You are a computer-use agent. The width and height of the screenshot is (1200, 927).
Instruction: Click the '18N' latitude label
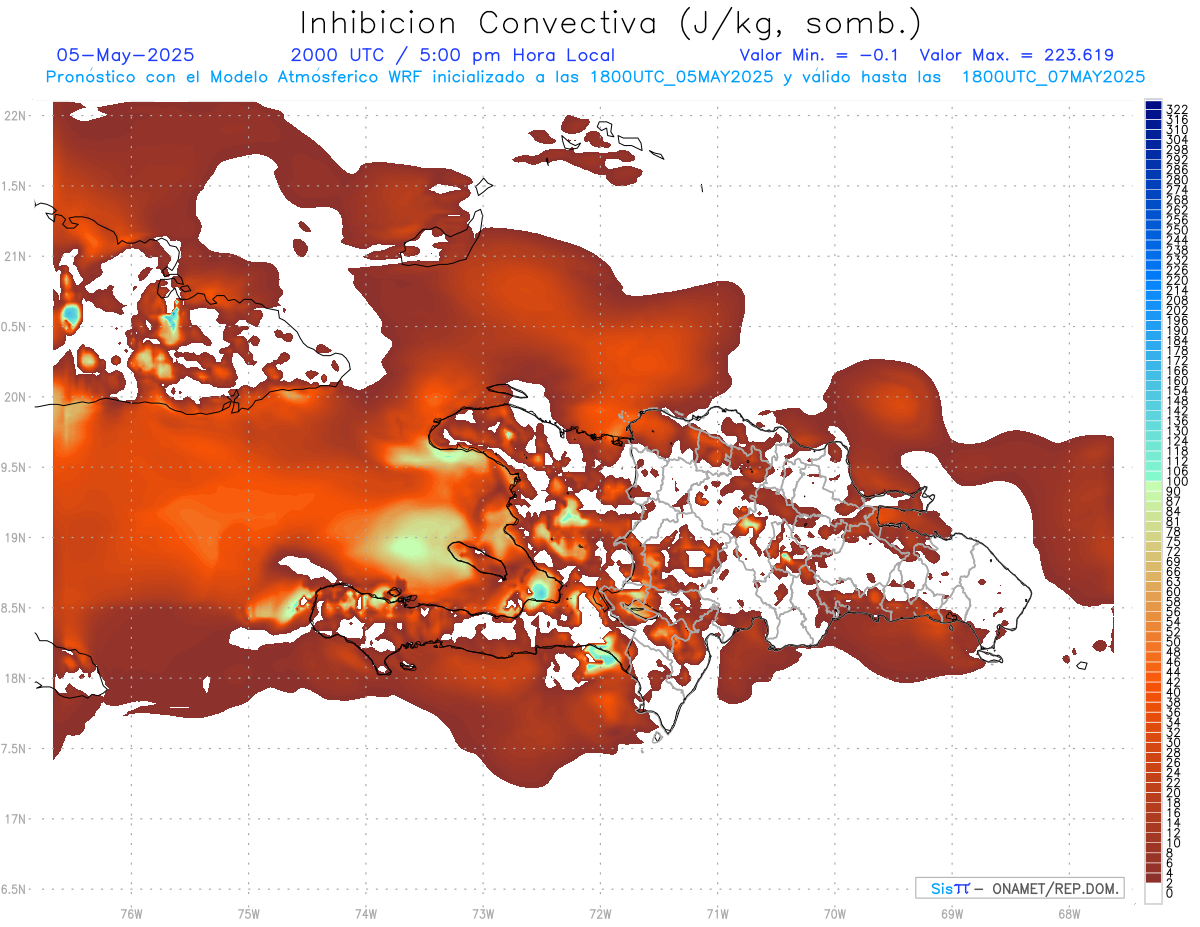(15, 679)
